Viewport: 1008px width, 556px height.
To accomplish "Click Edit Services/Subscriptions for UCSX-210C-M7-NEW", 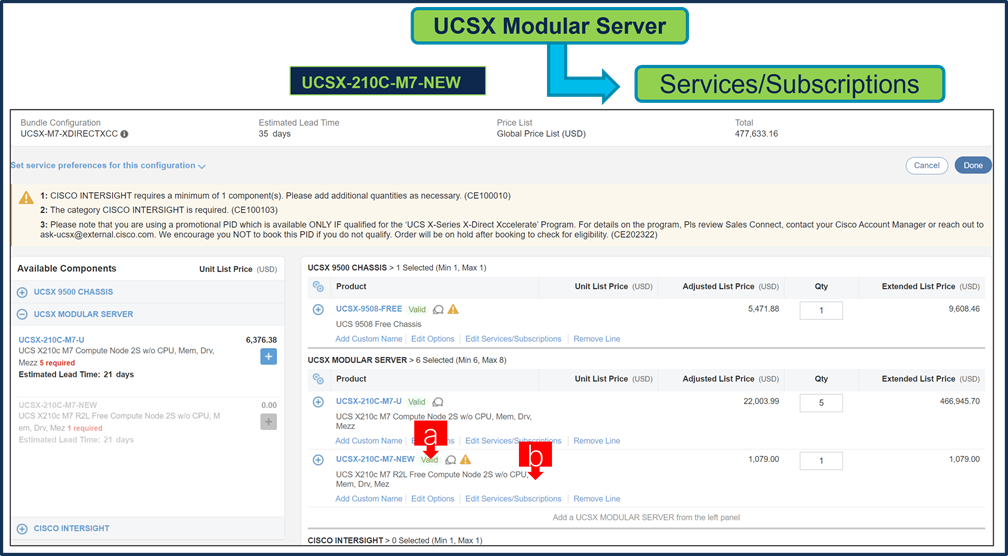I will tap(513, 499).
